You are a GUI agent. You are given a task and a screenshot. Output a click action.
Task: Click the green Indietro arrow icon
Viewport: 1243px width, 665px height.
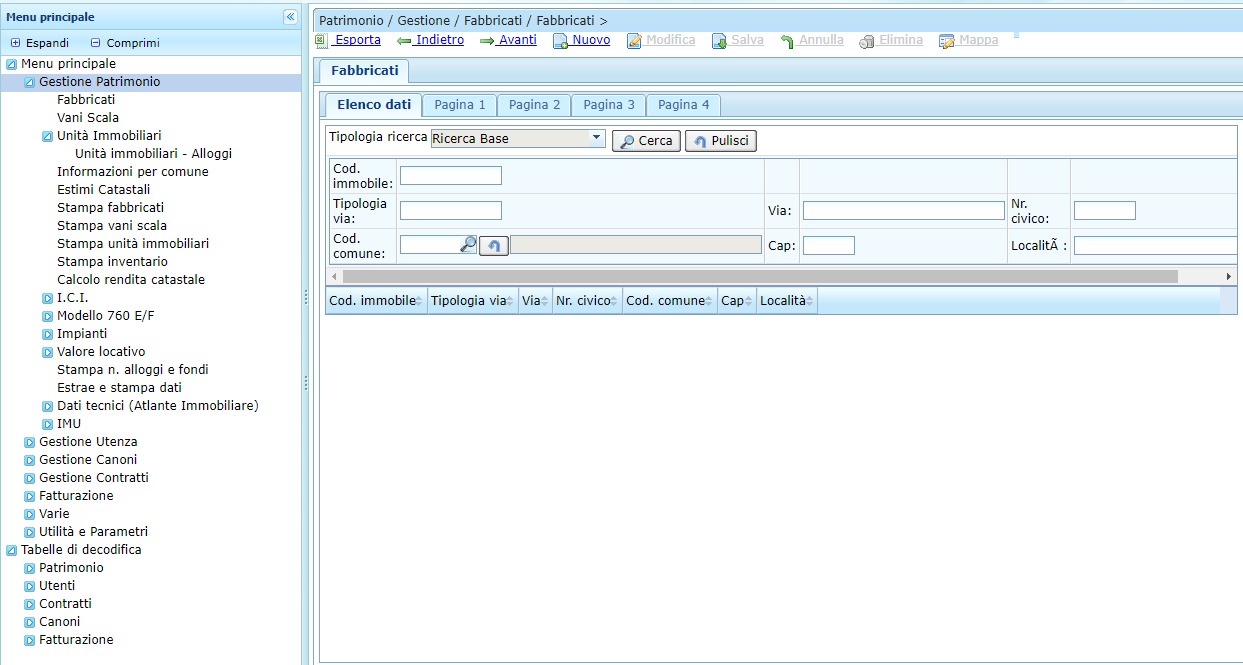[x=404, y=41]
